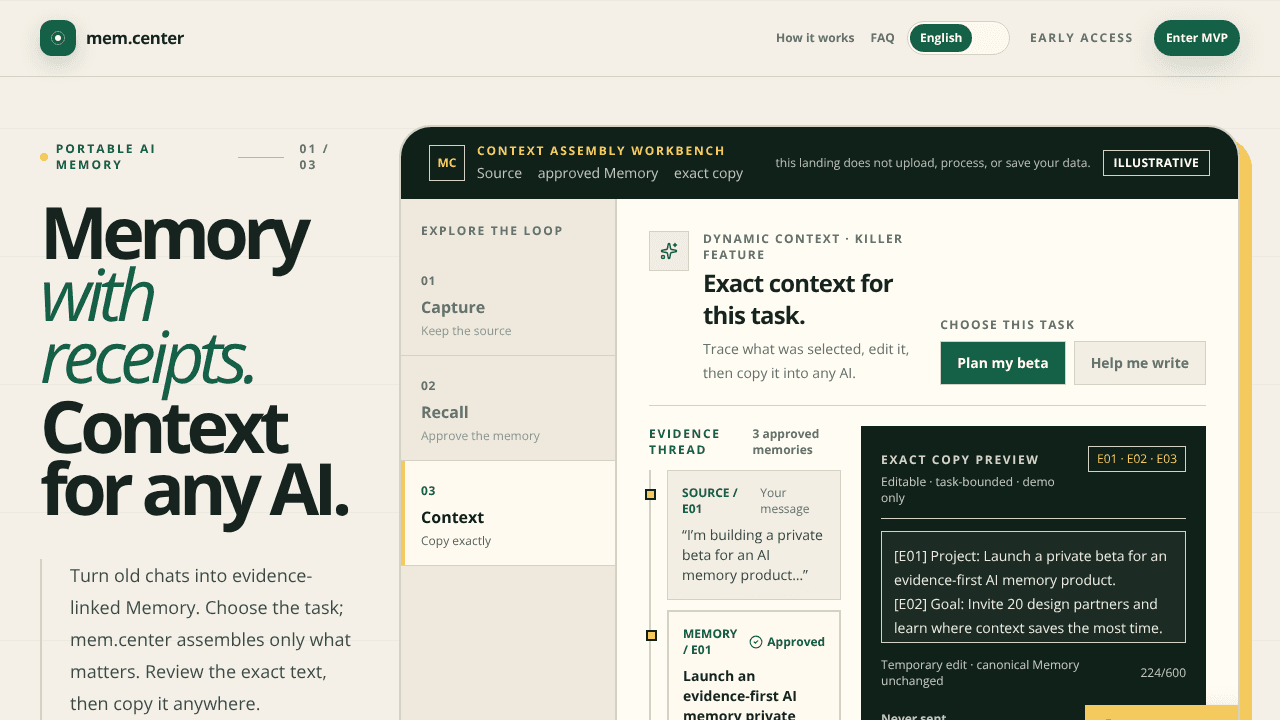This screenshot has height=720, width=1280.
Task: Select the Source E01 timeline marker
Action: click(651, 494)
